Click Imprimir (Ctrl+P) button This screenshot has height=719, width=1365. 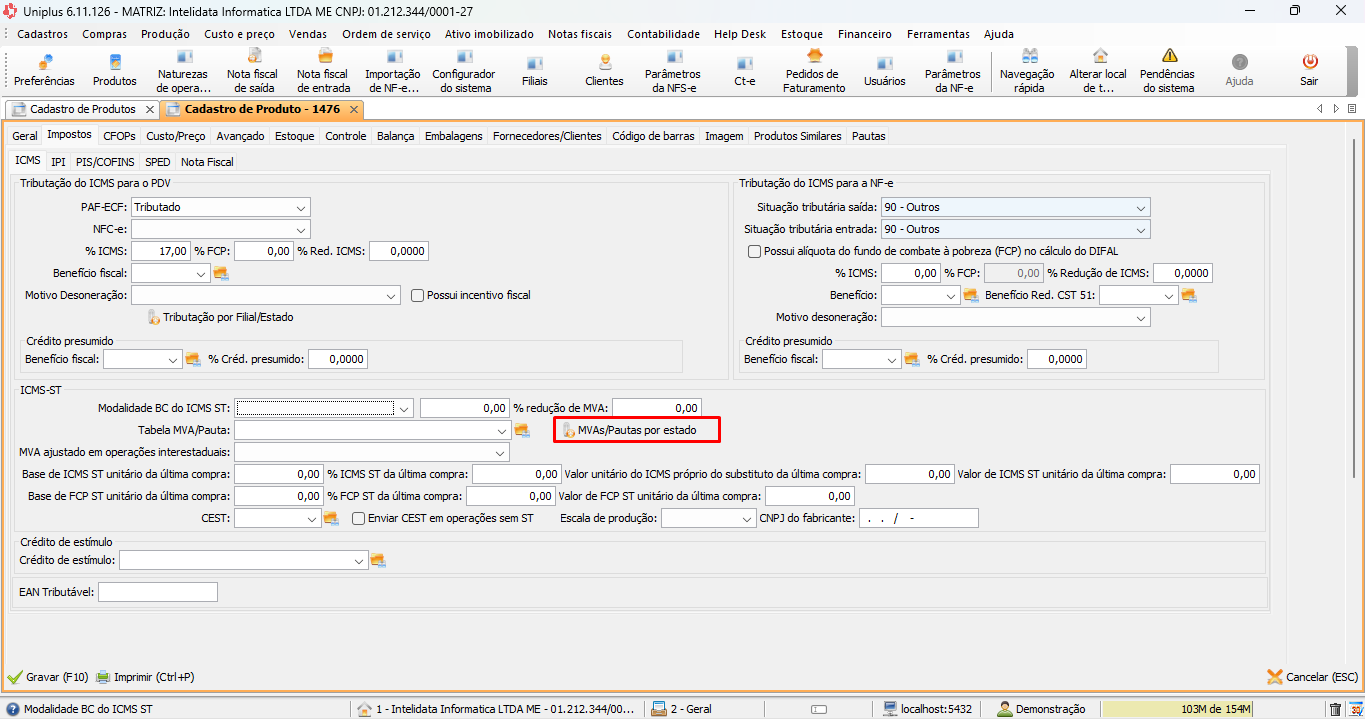click(145, 677)
